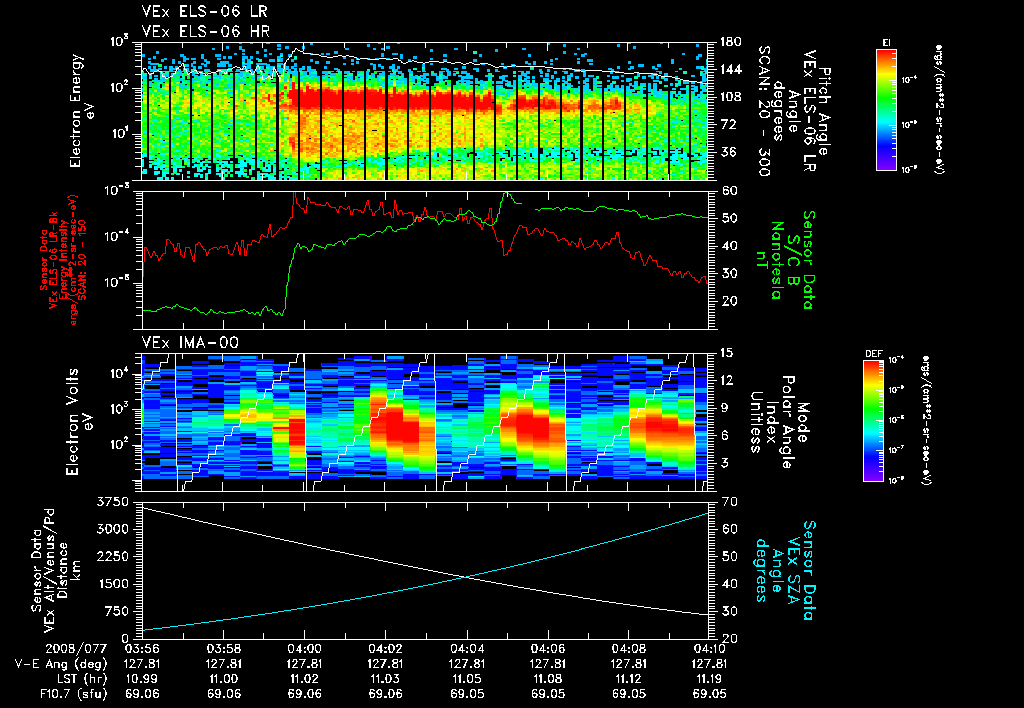Click the "3750" altitude tick label
Screen dimensions: 1024x708
[x=112, y=502]
